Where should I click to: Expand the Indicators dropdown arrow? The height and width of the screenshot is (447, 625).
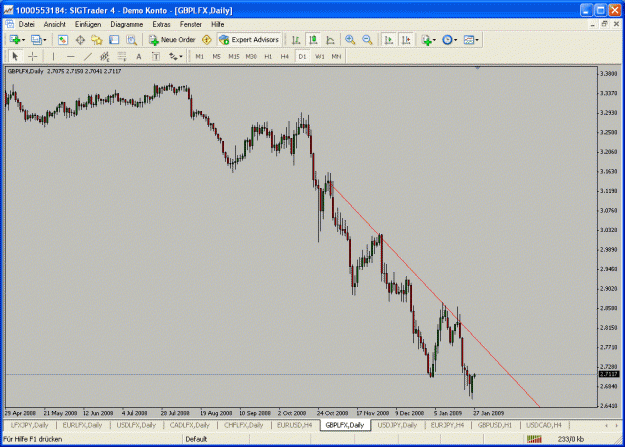[434, 40]
